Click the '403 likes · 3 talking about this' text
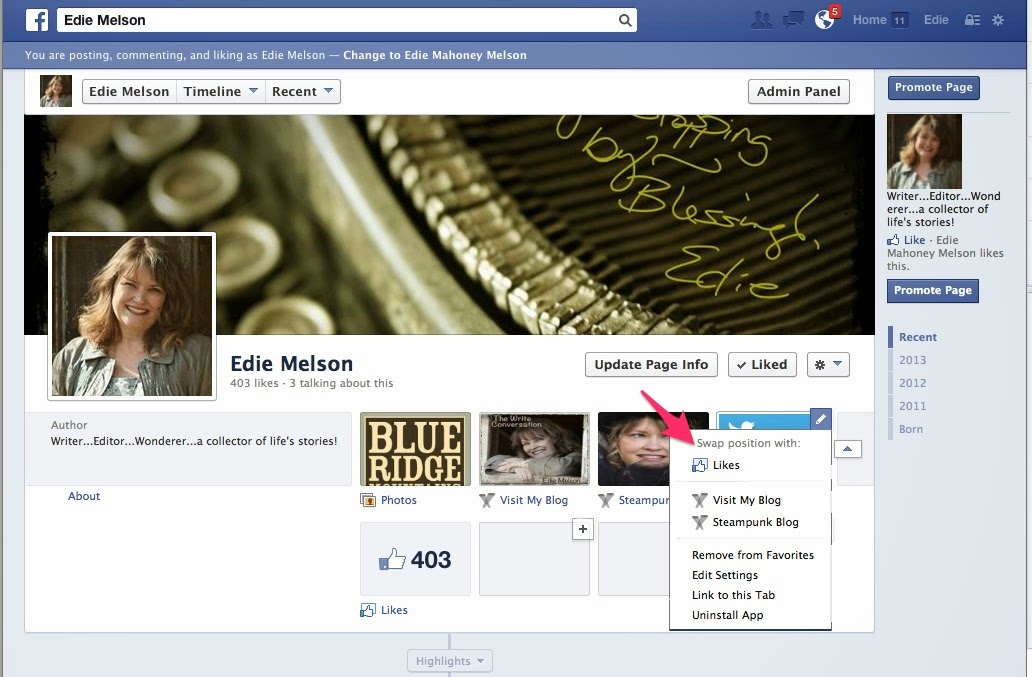The image size is (1032, 677). 311,383
